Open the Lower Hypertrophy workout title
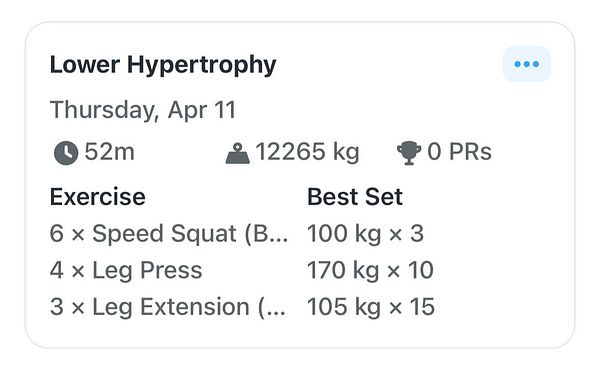The image size is (600, 378). 163,64
